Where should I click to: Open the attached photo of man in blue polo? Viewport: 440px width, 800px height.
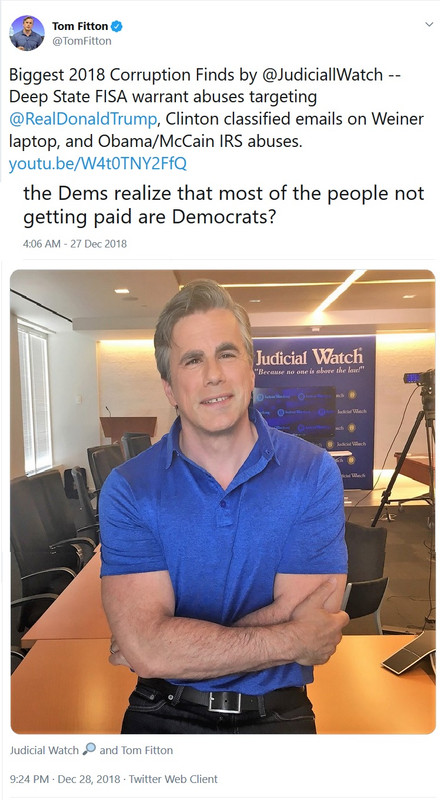[223, 502]
